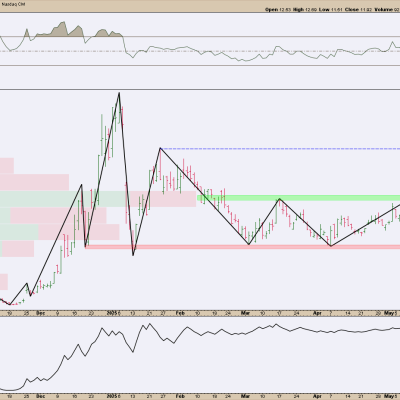Click the longest pink volume profile bar

[x=98, y=199]
